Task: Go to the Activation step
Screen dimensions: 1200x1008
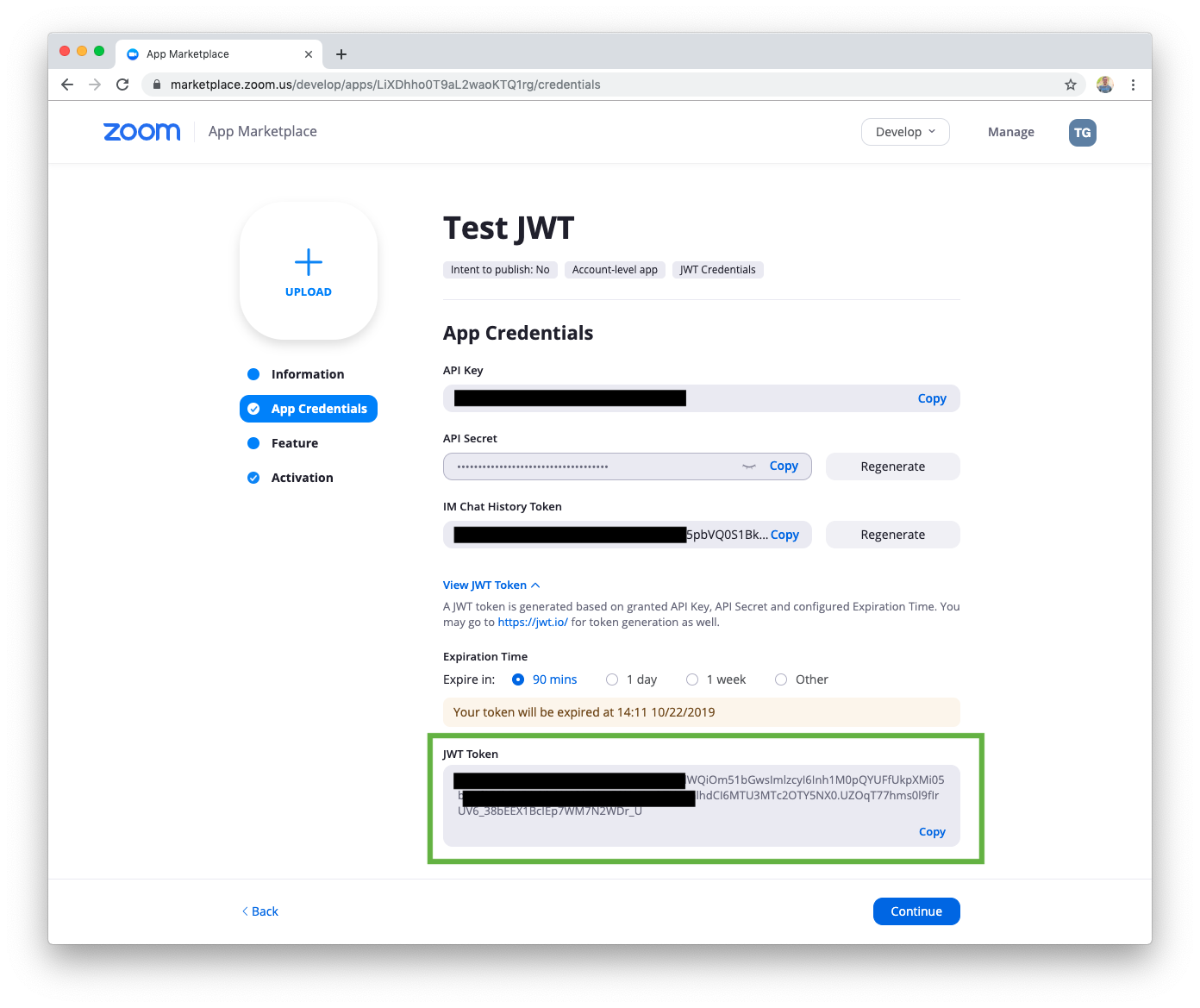Action: tap(302, 478)
